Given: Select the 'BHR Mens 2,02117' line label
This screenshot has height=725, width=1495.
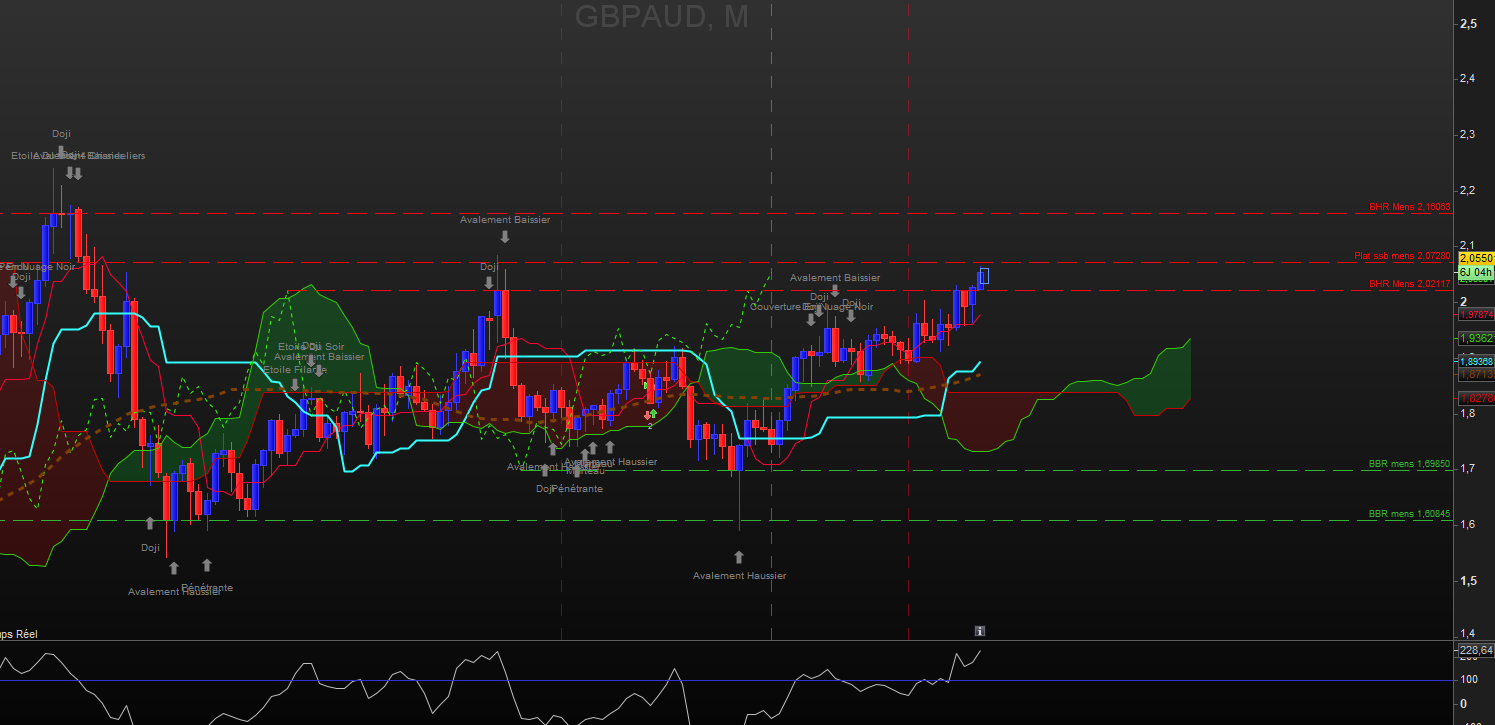Looking at the screenshot, I should pyautogui.click(x=1409, y=284).
